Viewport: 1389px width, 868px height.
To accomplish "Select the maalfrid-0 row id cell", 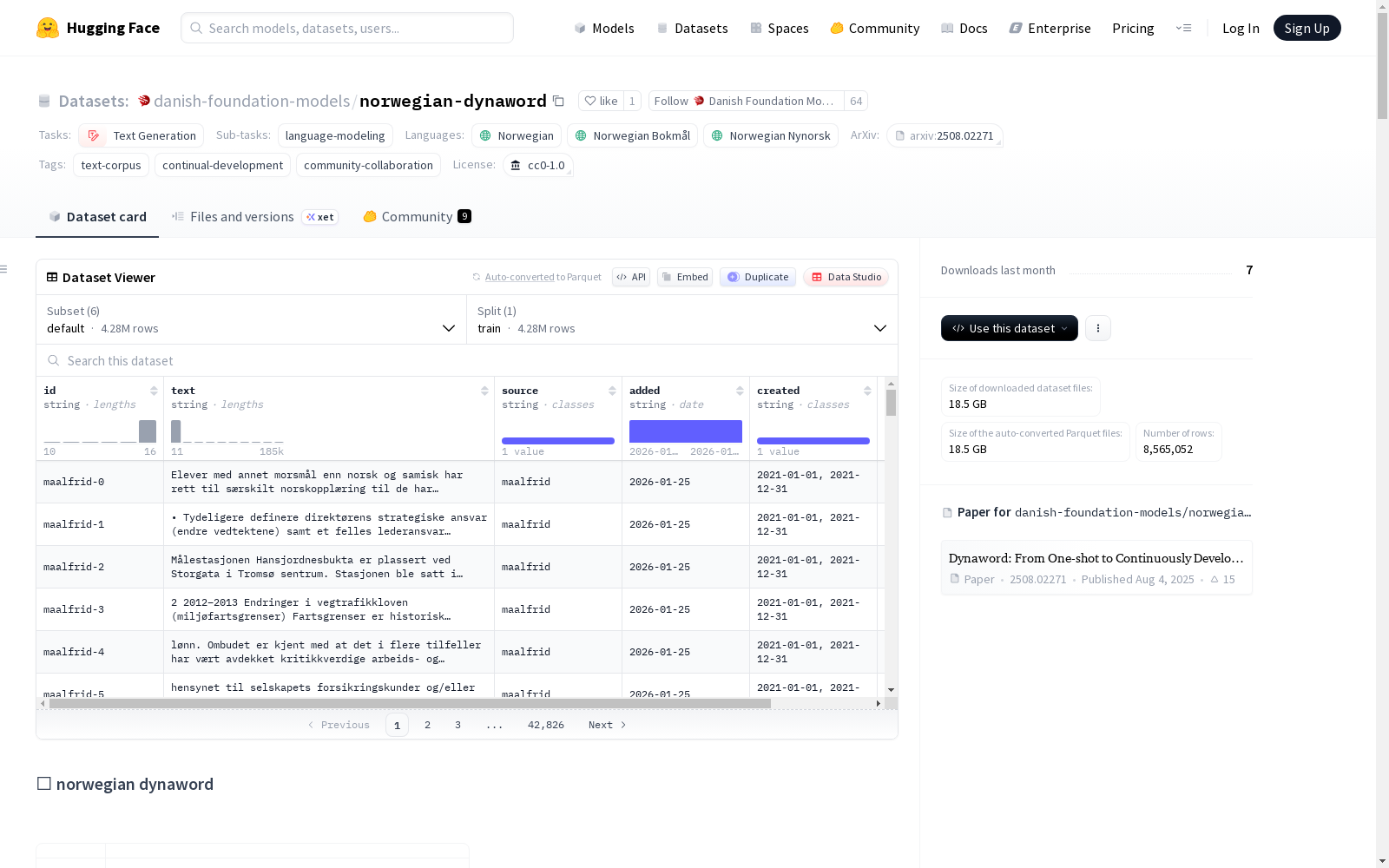I will click(x=100, y=482).
